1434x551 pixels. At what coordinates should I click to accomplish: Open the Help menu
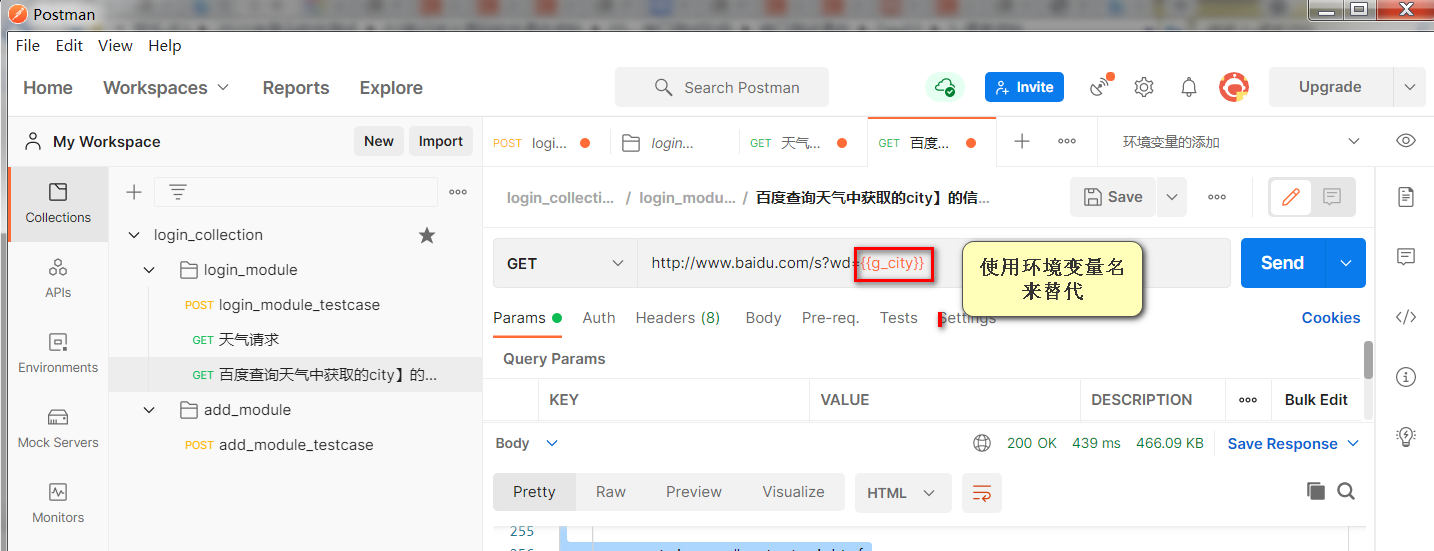[165, 45]
